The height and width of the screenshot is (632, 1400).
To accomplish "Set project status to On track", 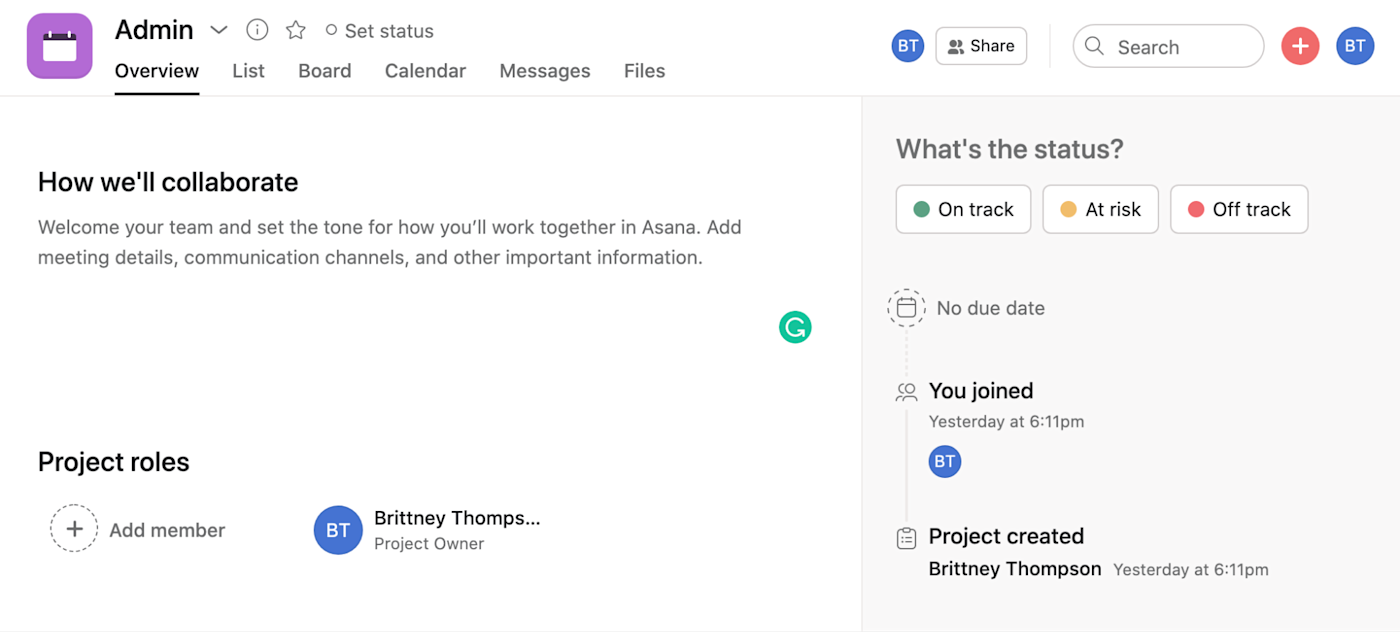I will point(963,209).
